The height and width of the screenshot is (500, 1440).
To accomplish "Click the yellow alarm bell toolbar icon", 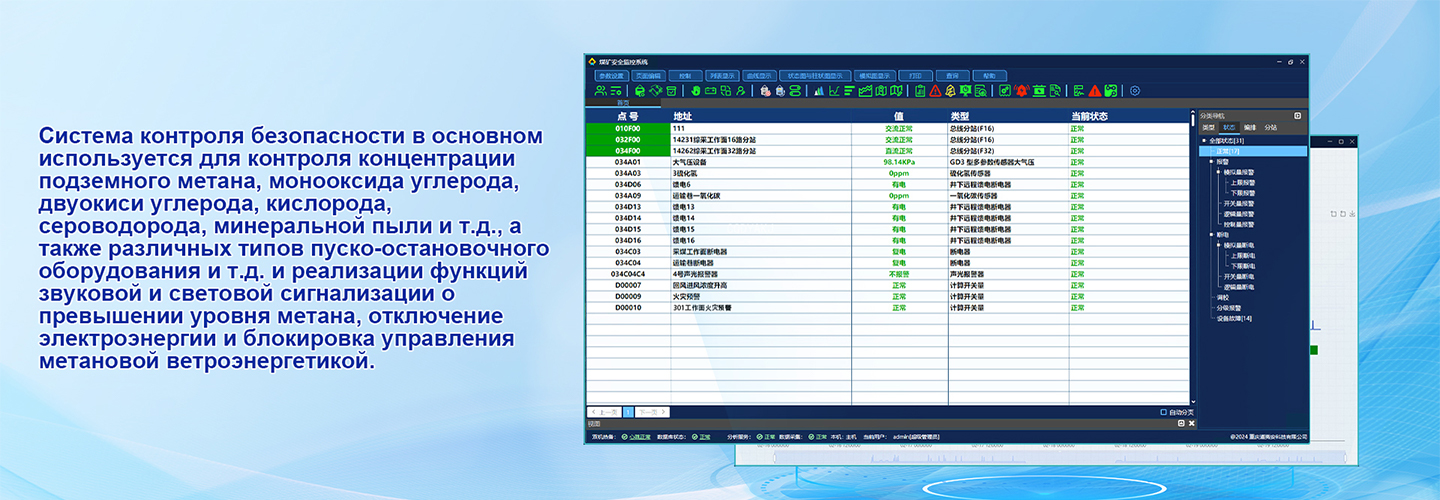I will (950, 91).
